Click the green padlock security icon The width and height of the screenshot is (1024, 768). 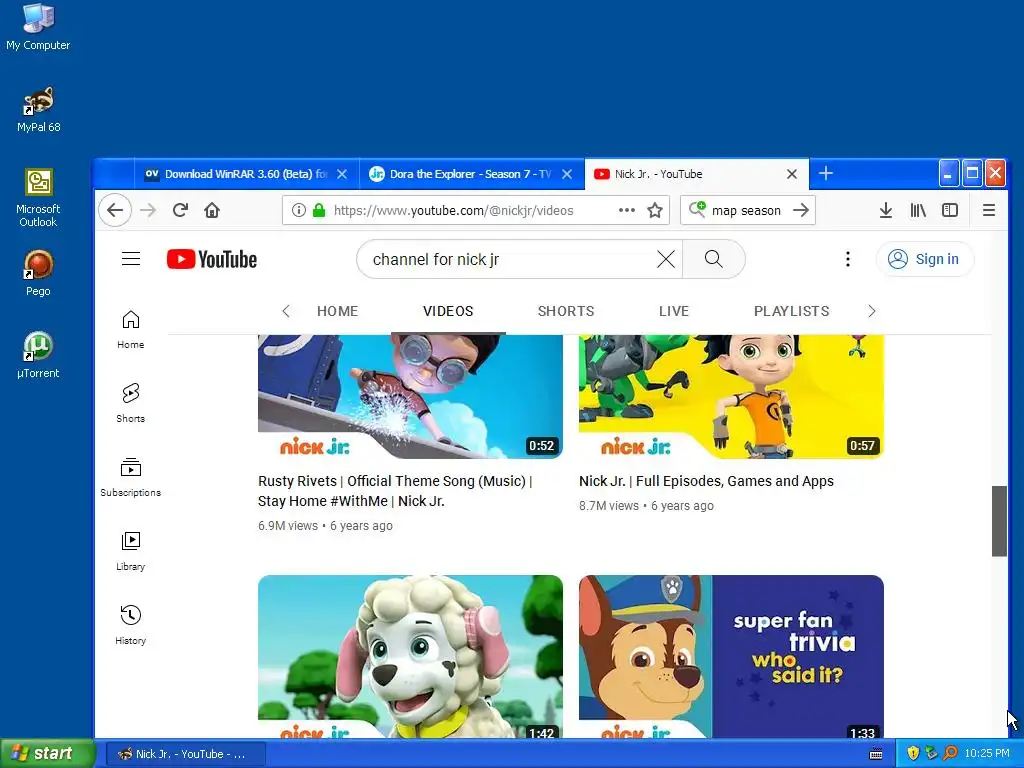[319, 210]
